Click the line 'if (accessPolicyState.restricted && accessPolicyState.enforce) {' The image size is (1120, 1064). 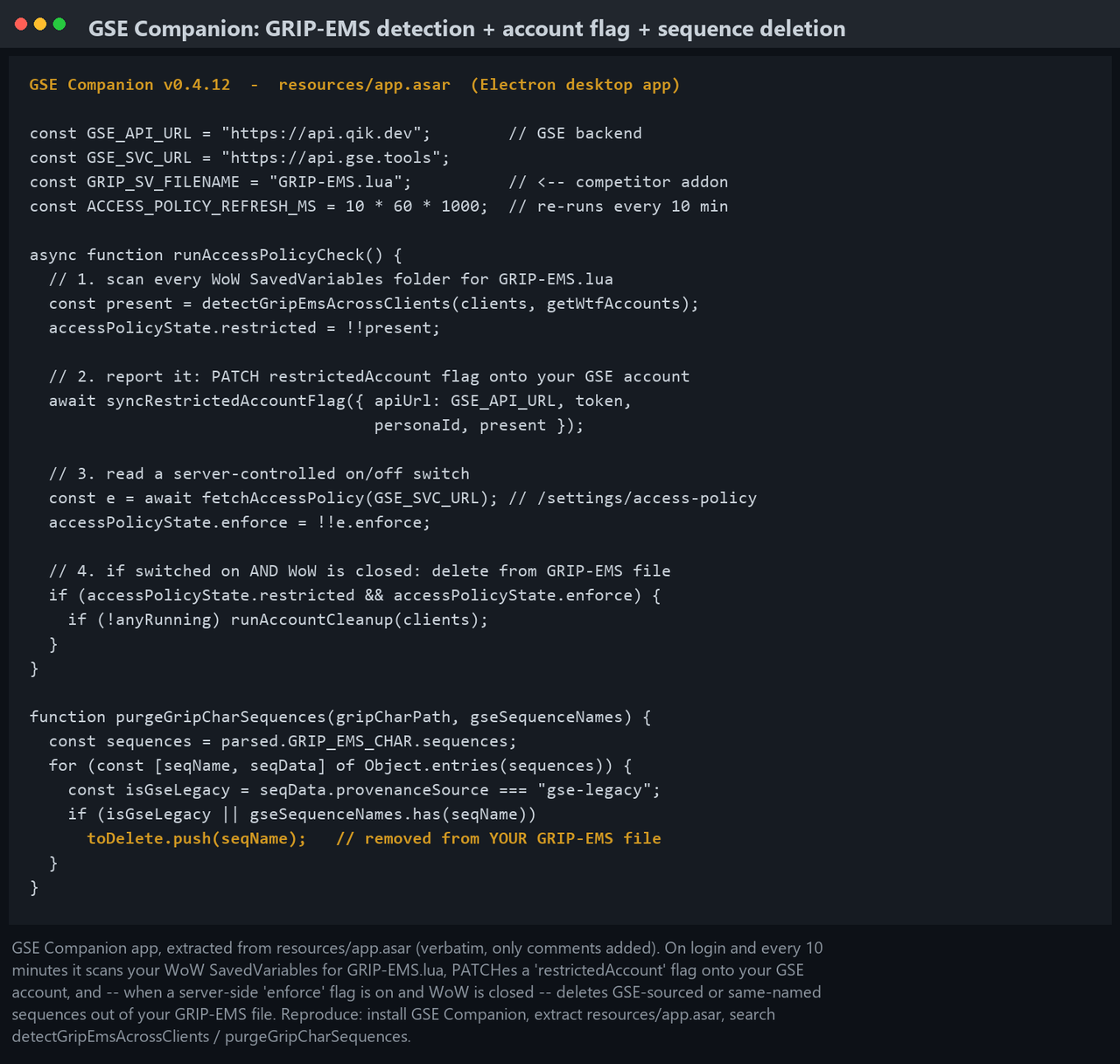(x=355, y=595)
